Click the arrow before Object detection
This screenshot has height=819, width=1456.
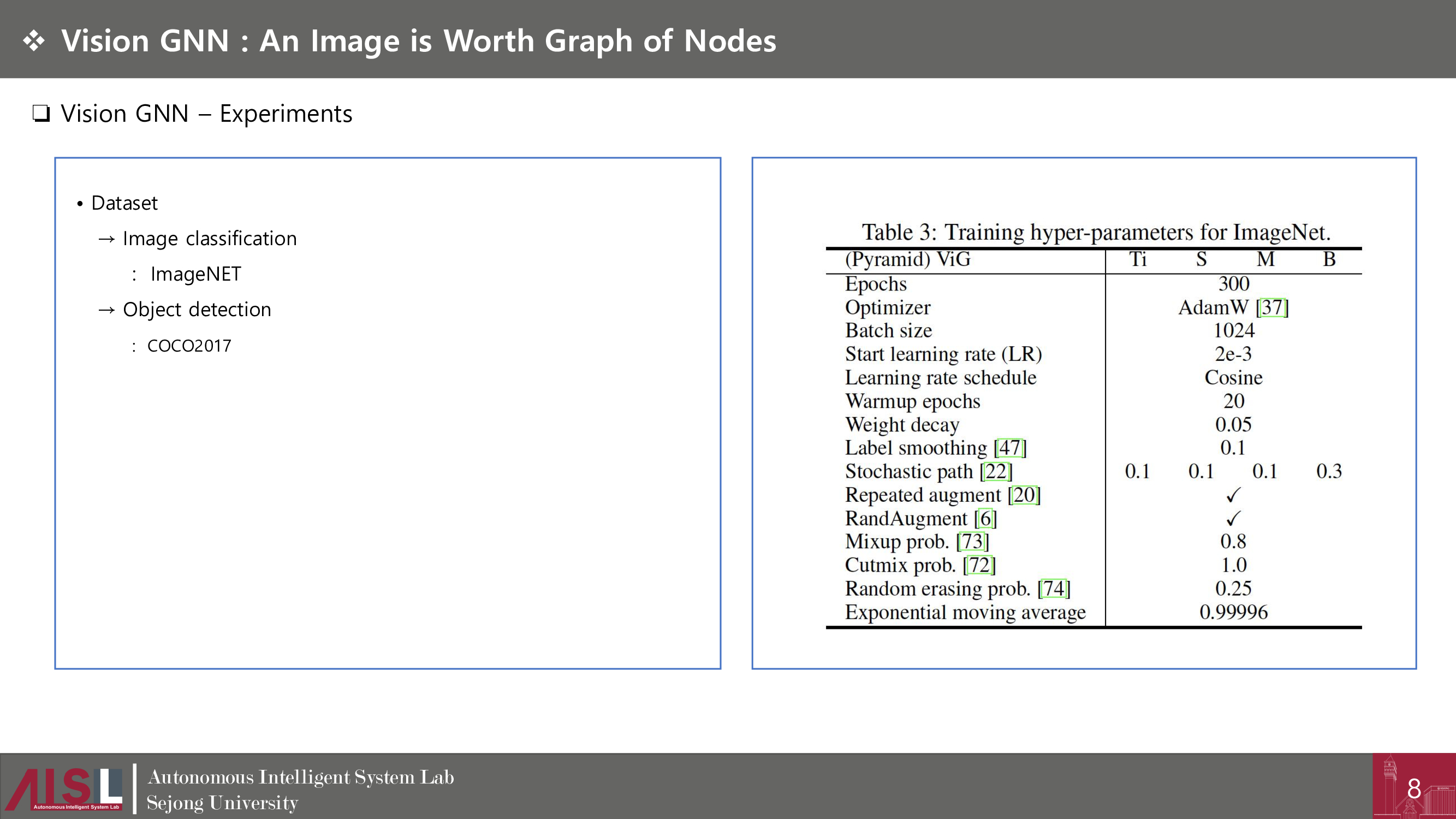click(x=106, y=310)
